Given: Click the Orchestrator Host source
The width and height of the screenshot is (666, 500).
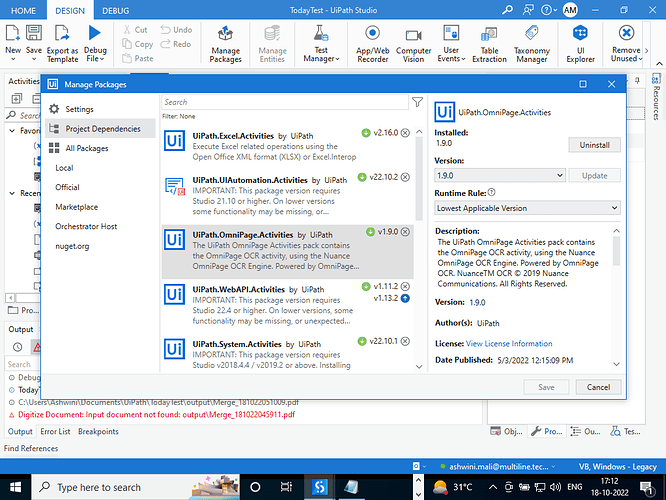Looking at the screenshot, I should pos(86,226).
